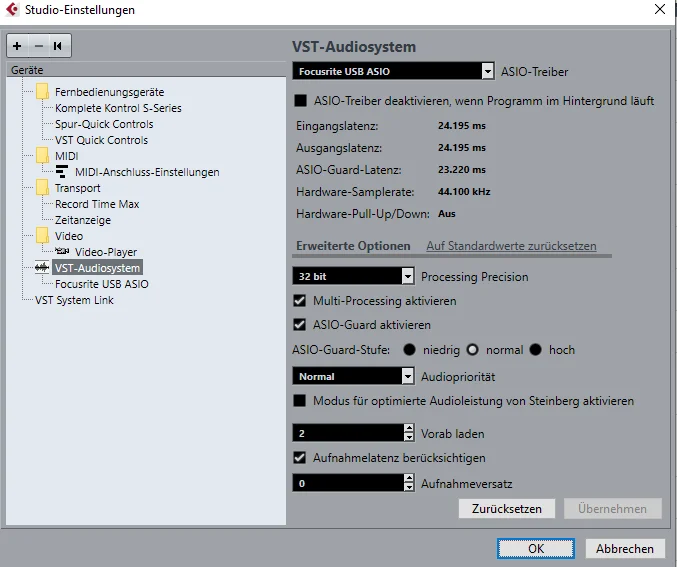The image size is (677, 567).
Task: Click the Übernehmen button
Action: click(612, 509)
